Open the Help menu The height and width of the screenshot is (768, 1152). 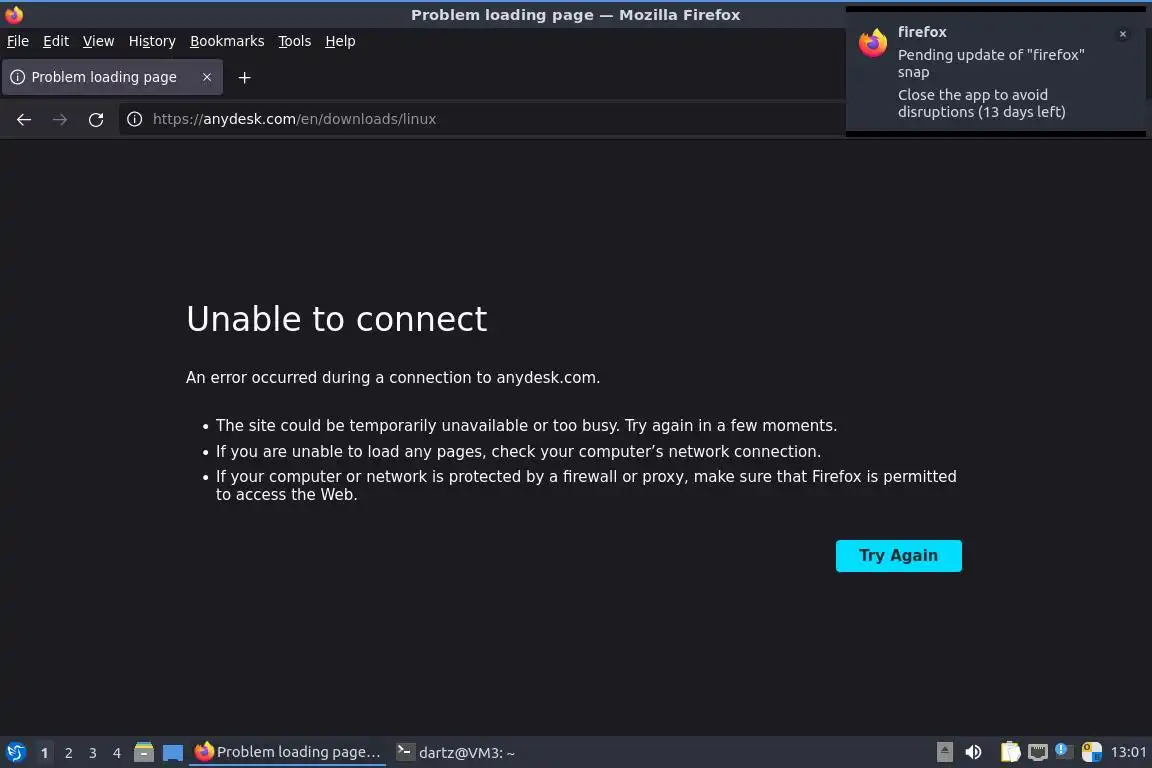tap(340, 41)
